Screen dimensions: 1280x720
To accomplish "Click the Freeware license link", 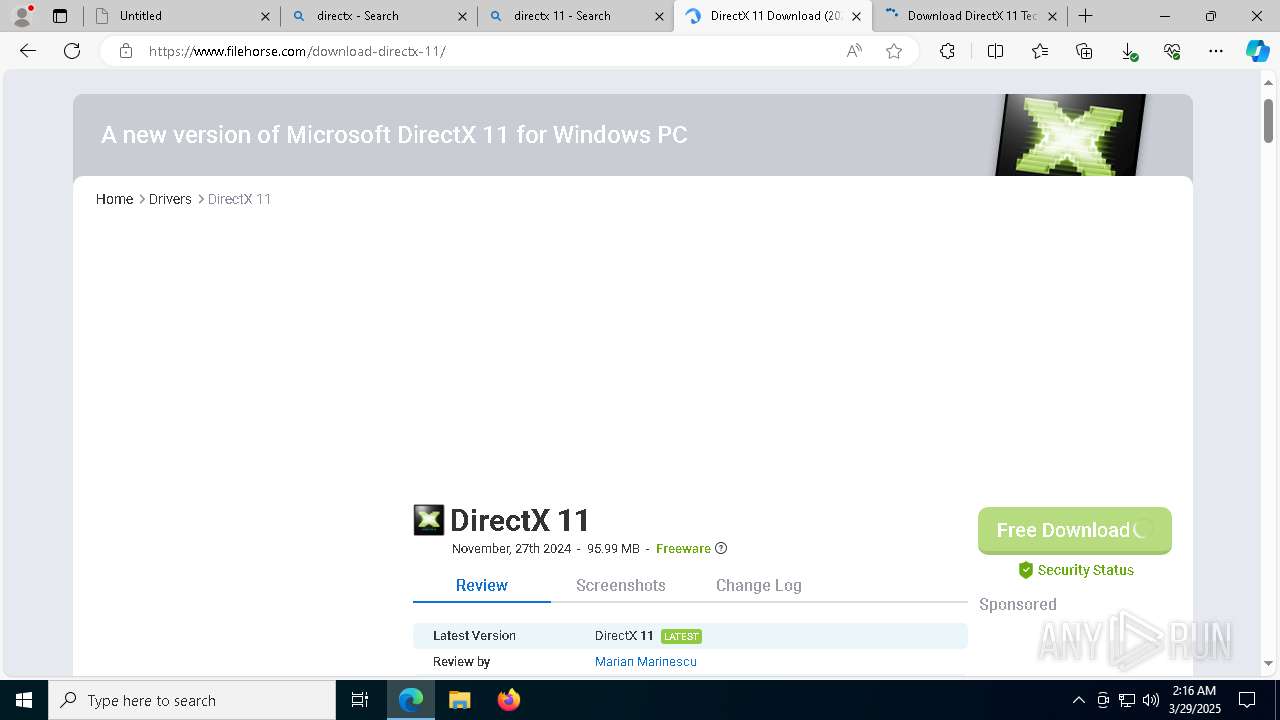I will click(683, 549).
